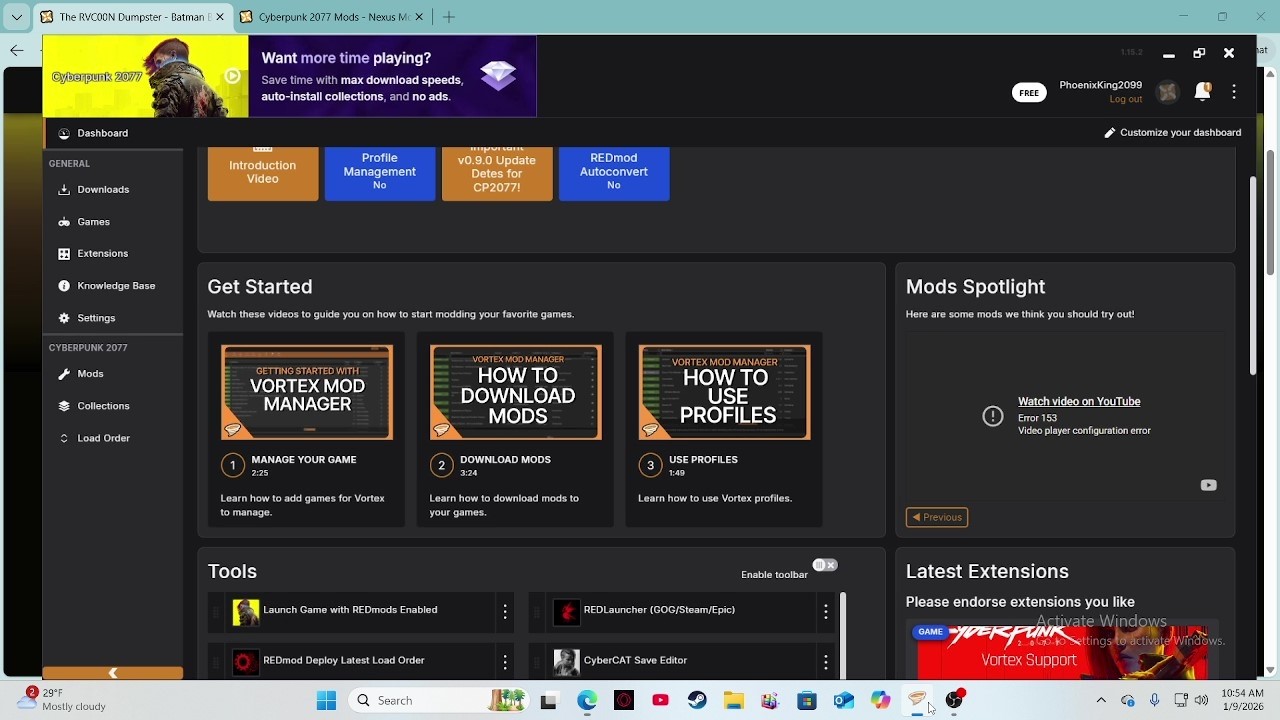Click the Previous button in Mods Spotlight
This screenshot has height=720, width=1280.
pos(937,517)
